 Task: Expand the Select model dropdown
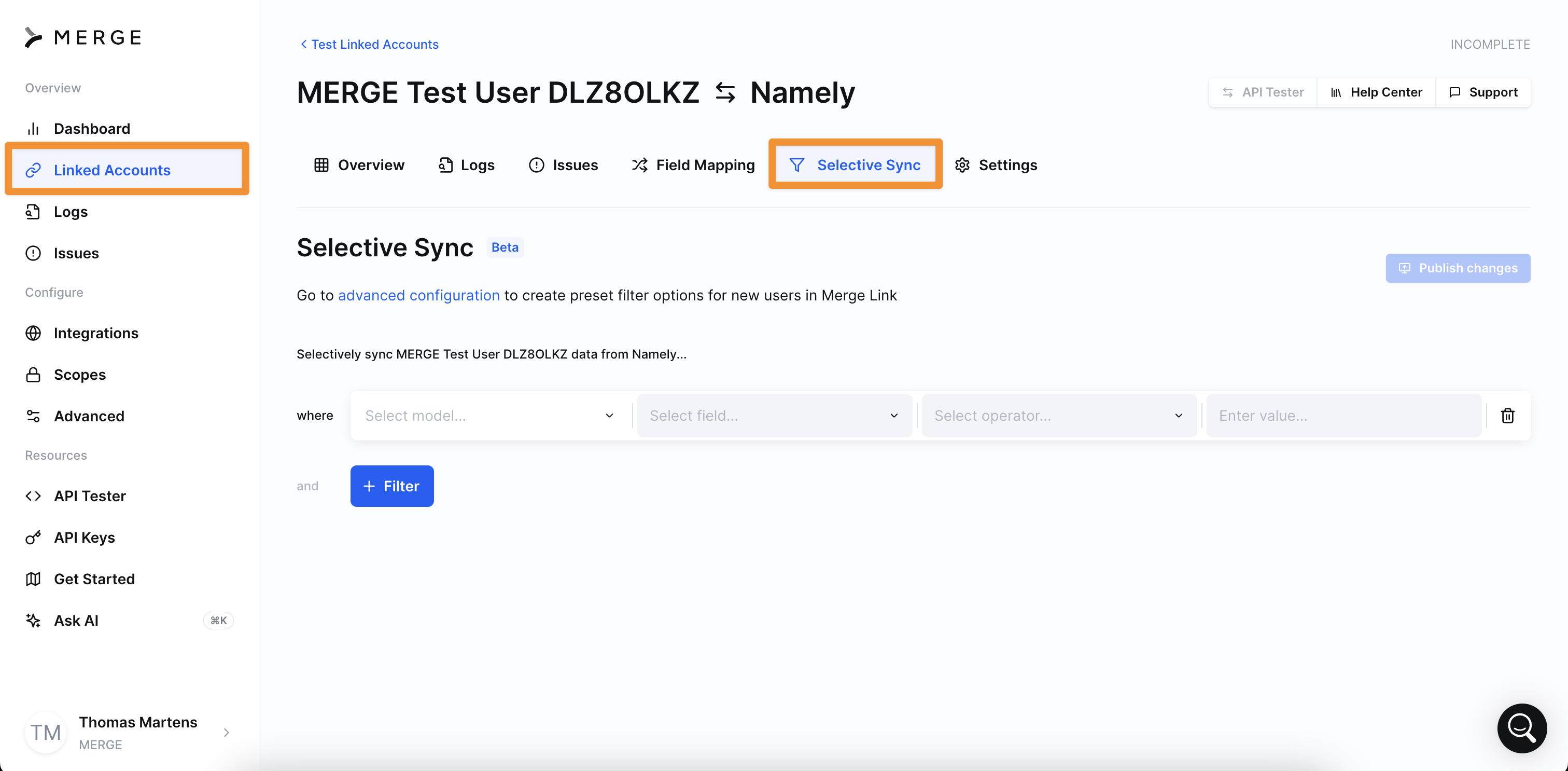coord(489,416)
